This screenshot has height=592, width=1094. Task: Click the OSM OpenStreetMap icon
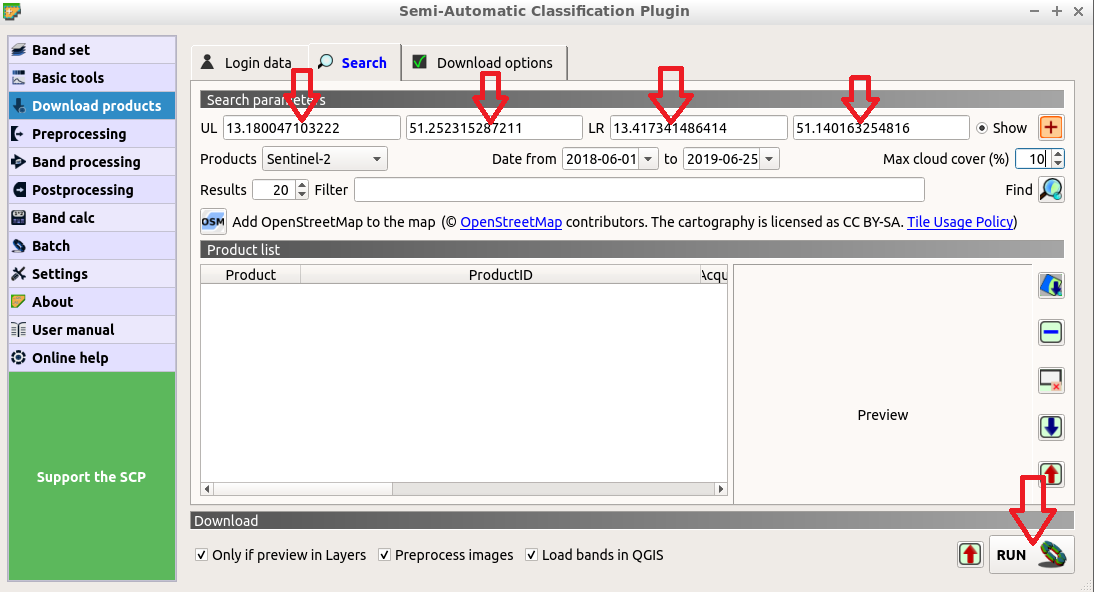[x=213, y=222]
